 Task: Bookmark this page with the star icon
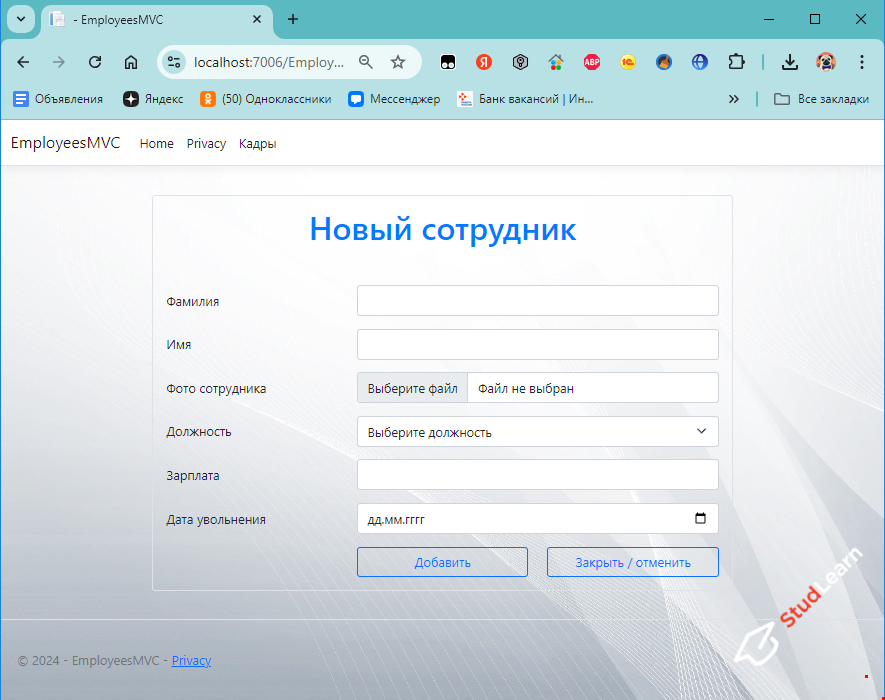pos(398,62)
